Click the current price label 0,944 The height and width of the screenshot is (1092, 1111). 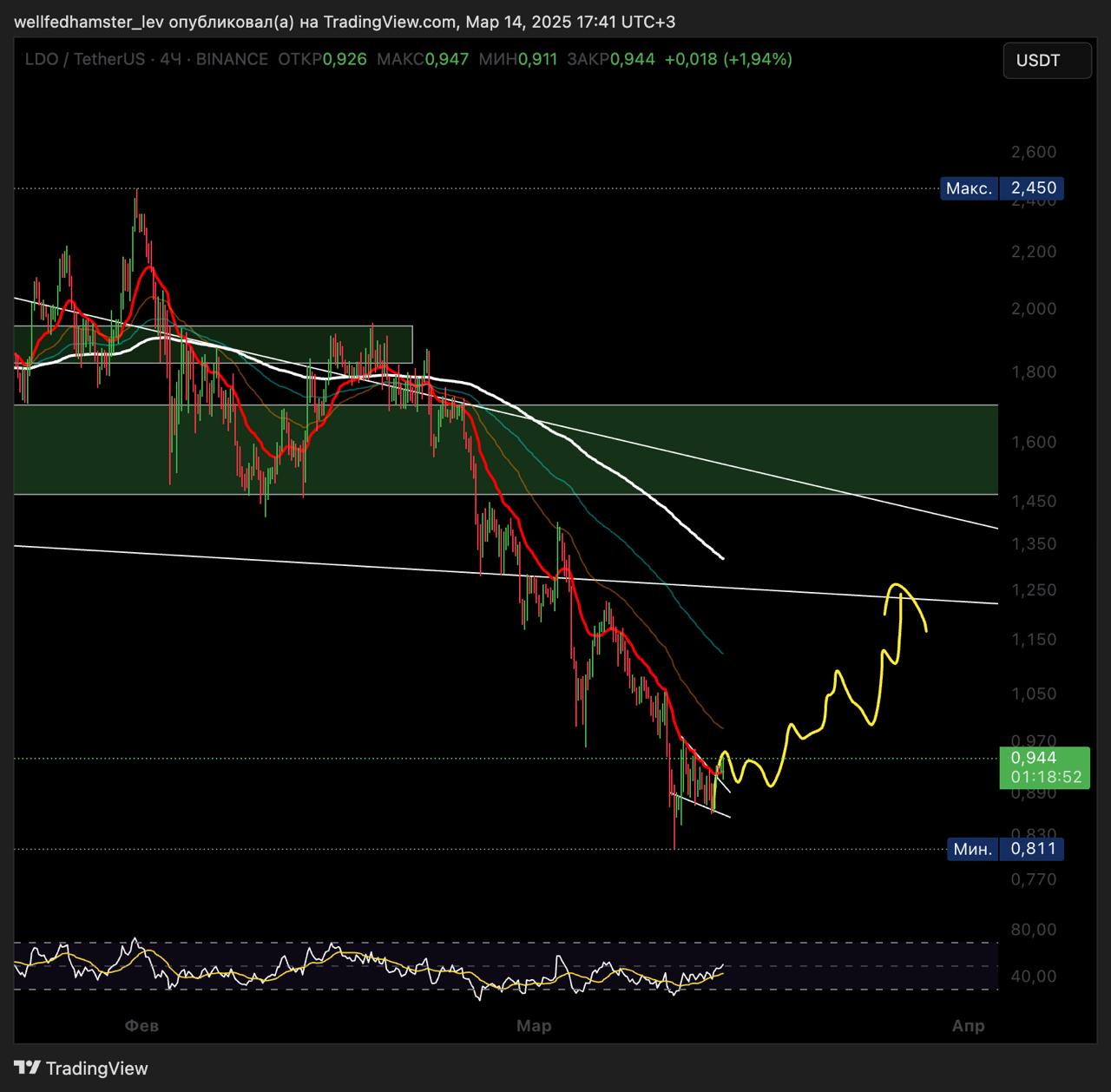(1044, 767)
